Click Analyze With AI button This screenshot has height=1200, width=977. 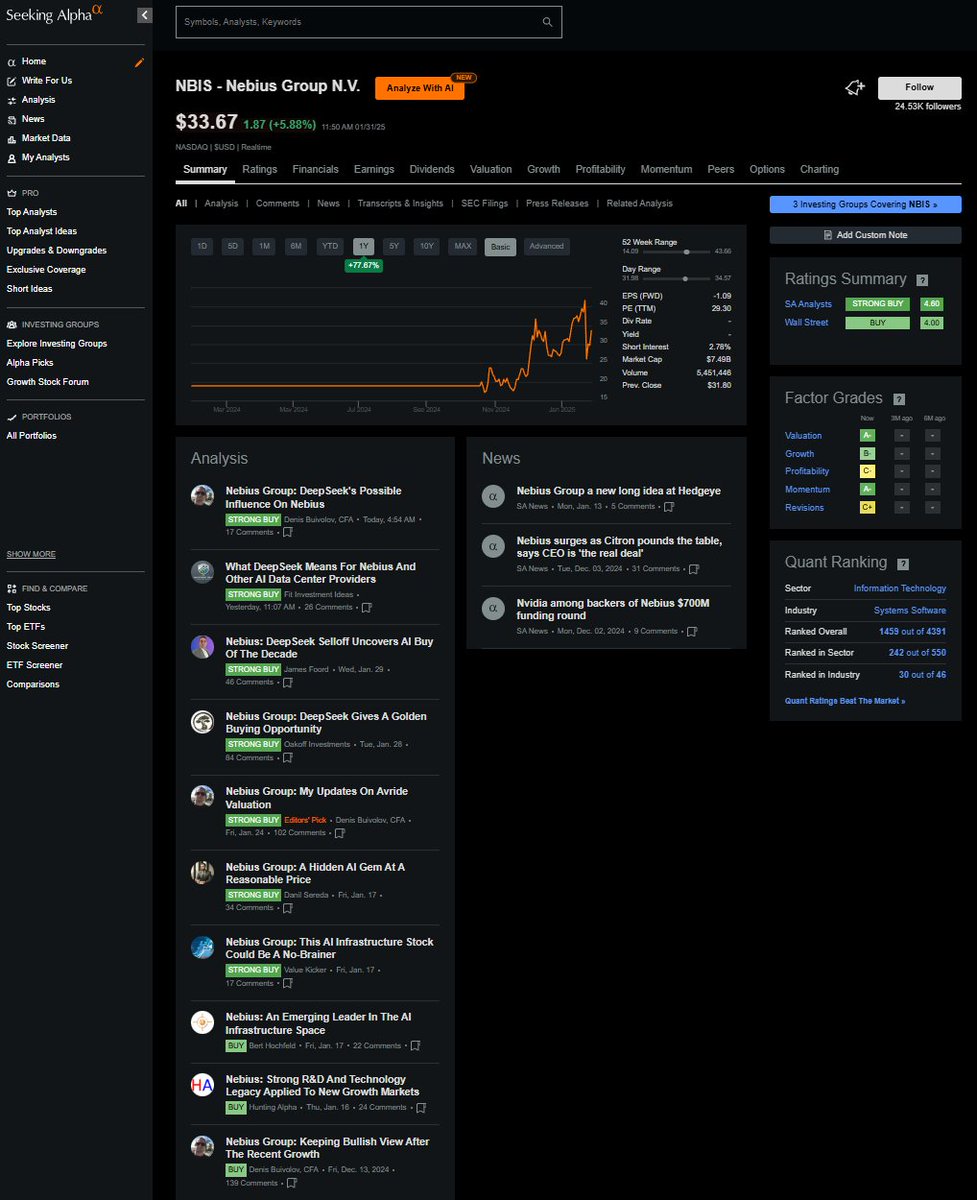pos(420,88)
